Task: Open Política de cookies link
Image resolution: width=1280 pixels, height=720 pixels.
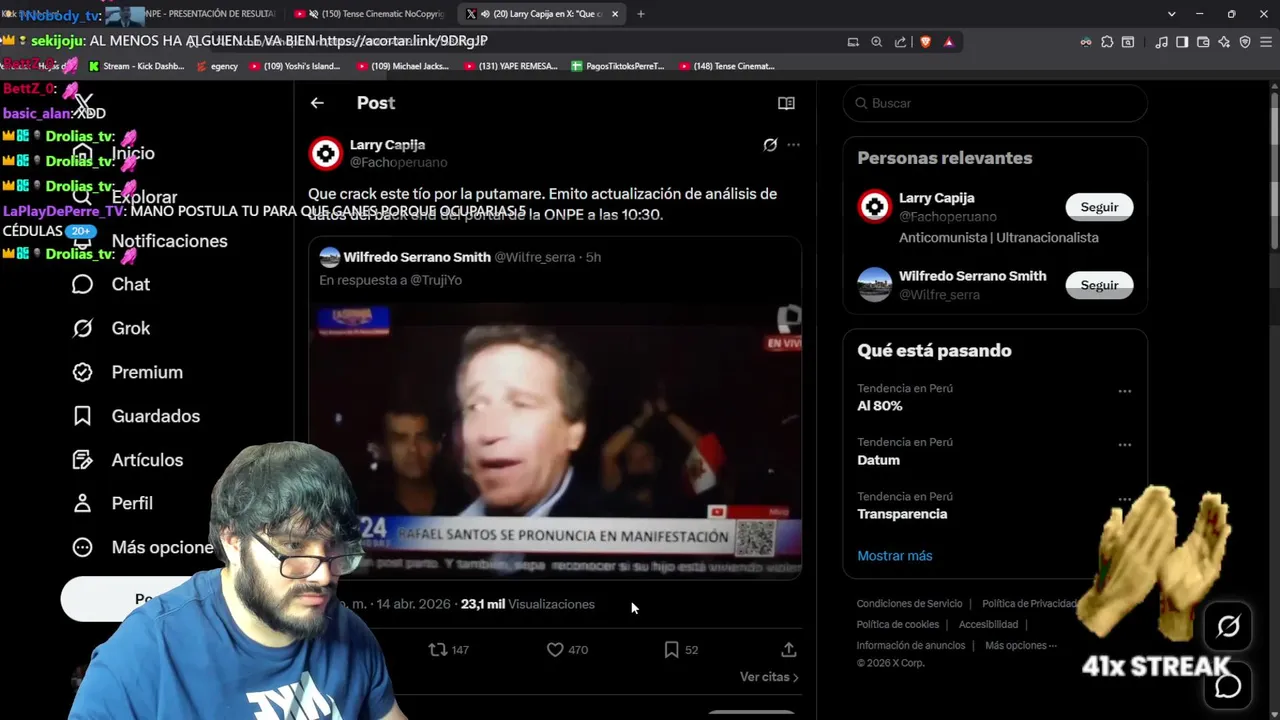Action: point(898,625)
